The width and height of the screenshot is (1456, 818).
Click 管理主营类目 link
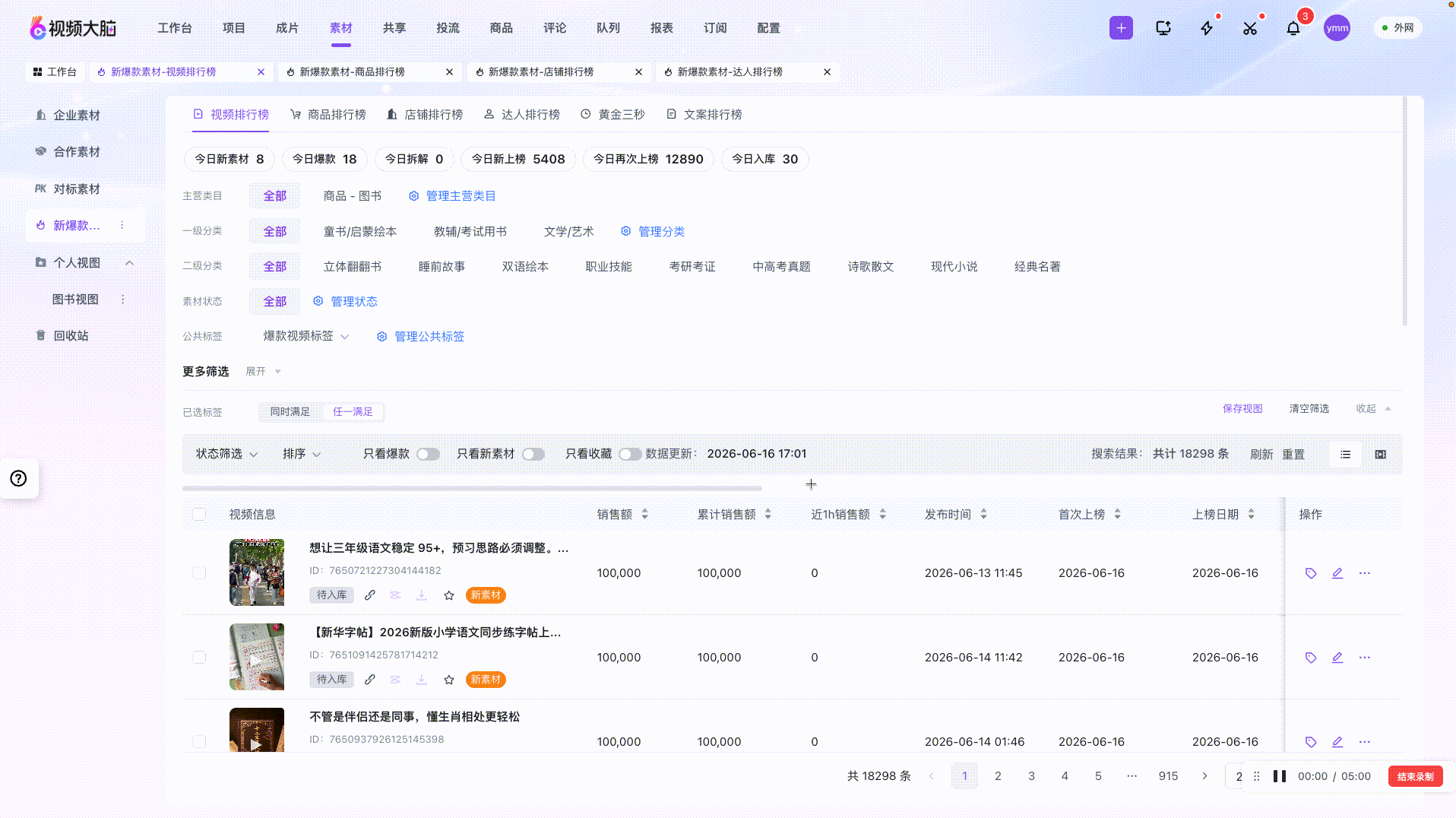[x=452, y=196]
